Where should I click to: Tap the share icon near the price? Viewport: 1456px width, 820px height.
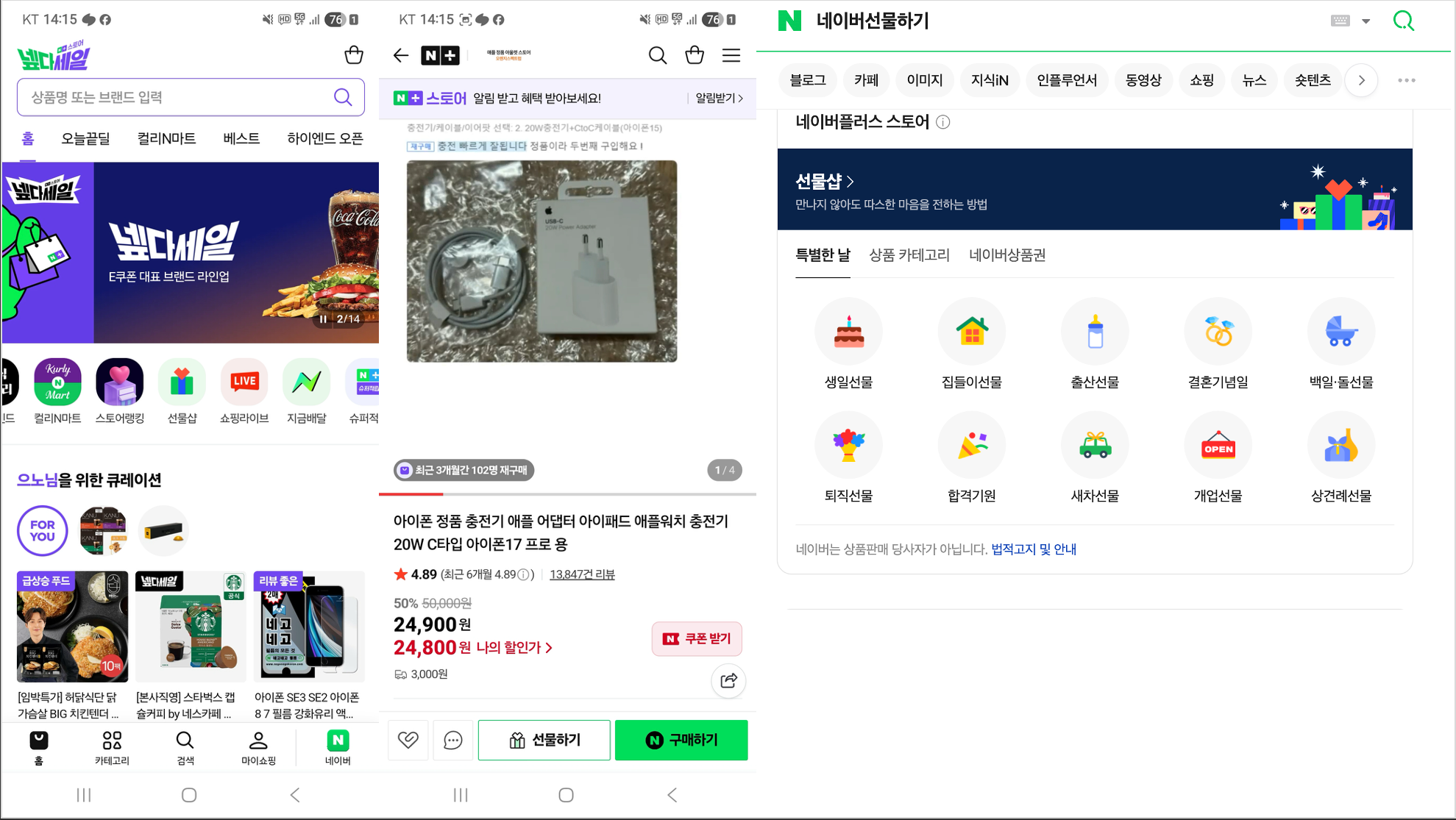[x=728, y=681]
